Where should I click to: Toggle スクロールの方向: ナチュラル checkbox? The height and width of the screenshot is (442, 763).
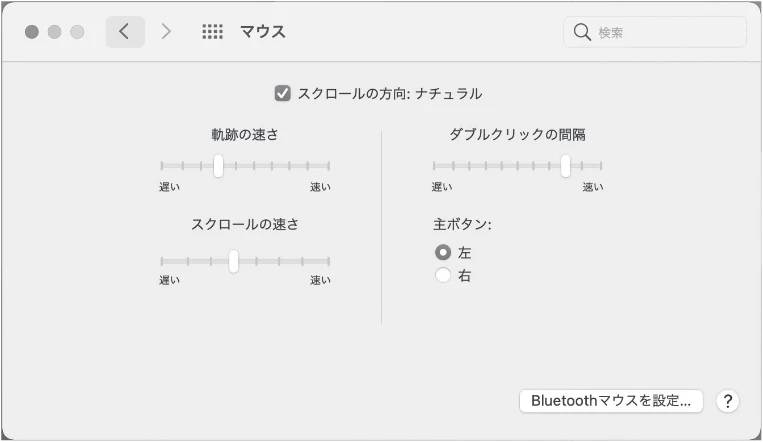[x=282, y=93]
